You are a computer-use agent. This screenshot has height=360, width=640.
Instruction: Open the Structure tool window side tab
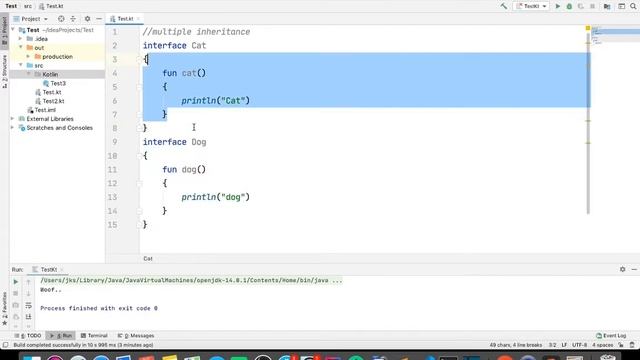pyautogui.click(x=4, y=71)
